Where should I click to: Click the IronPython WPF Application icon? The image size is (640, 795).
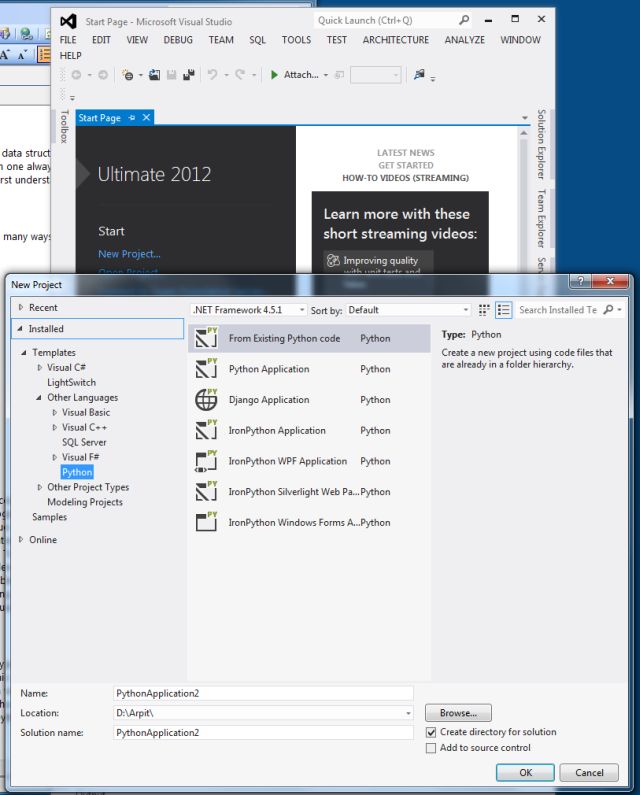coord(206,461)
